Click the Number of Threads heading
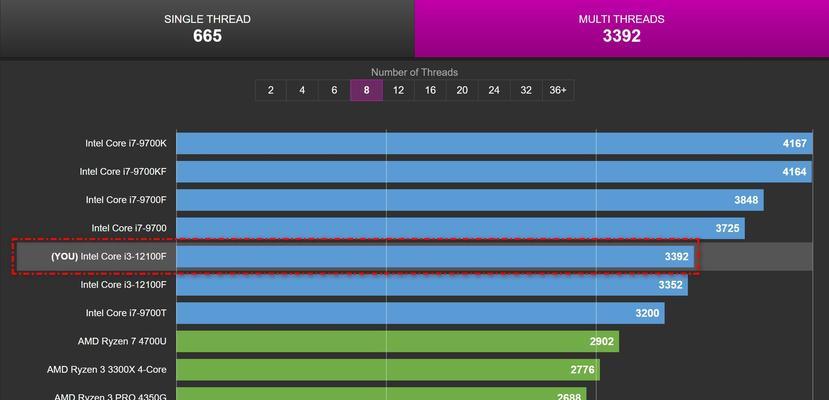This screenshot has height=400, width=829. pyautogui.click(x=414, y=72)
